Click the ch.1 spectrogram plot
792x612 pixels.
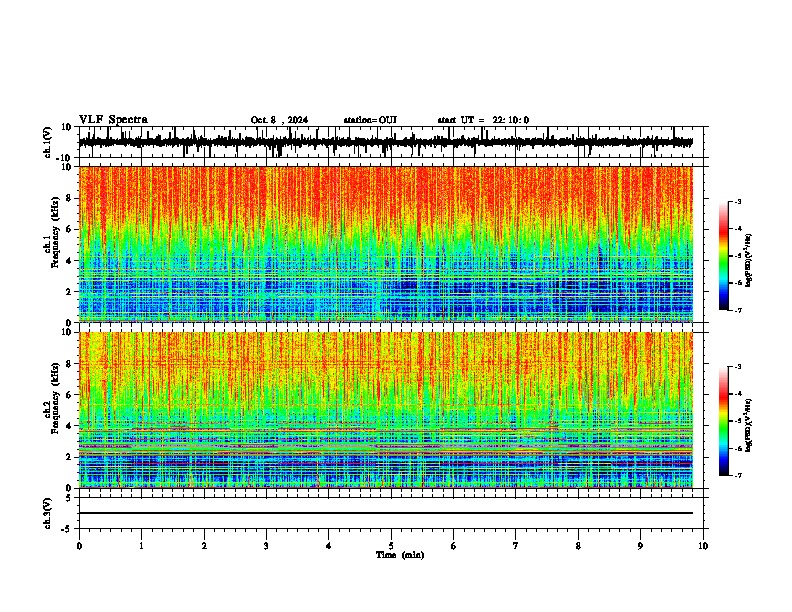point(385,244)
